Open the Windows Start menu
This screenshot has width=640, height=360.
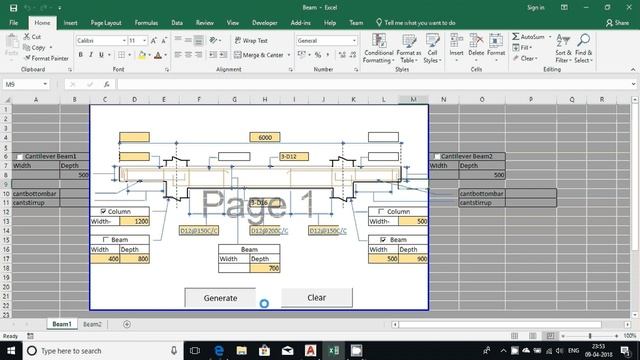click(11, 351)
